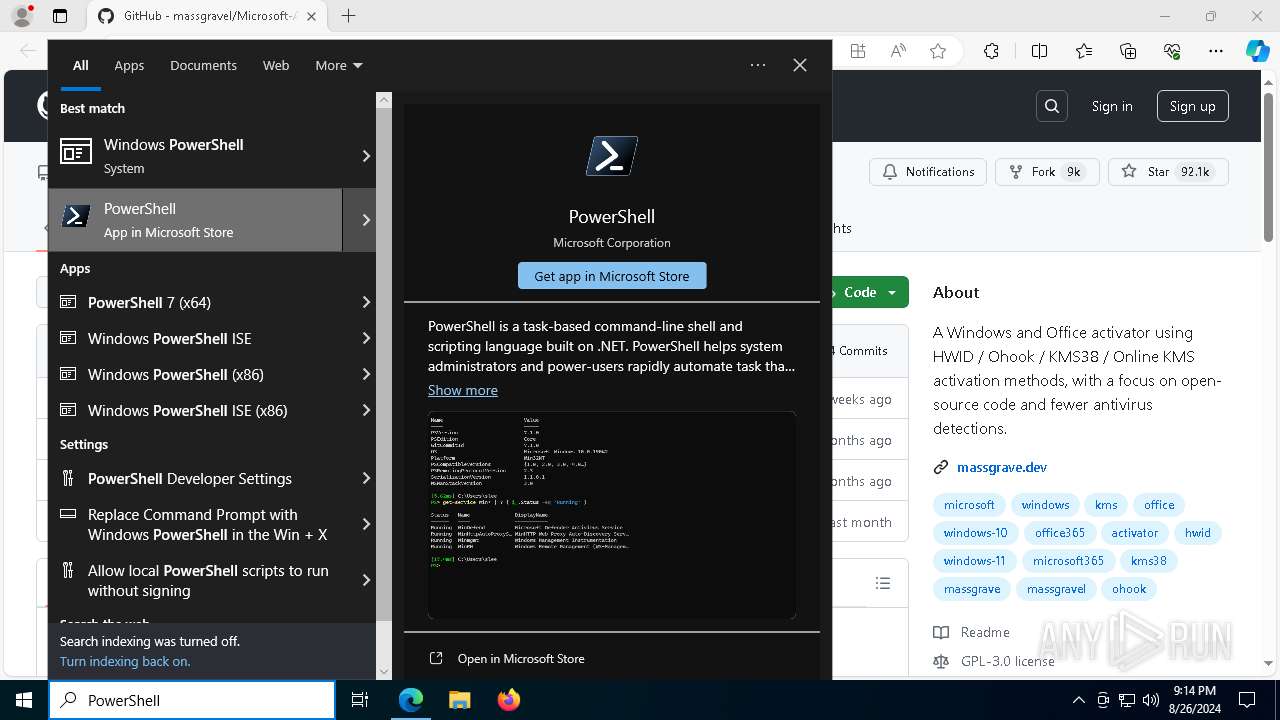Screen dimensions: 1280x720
Task: Click GitHub Sign in link
Action: [1112, 106]
